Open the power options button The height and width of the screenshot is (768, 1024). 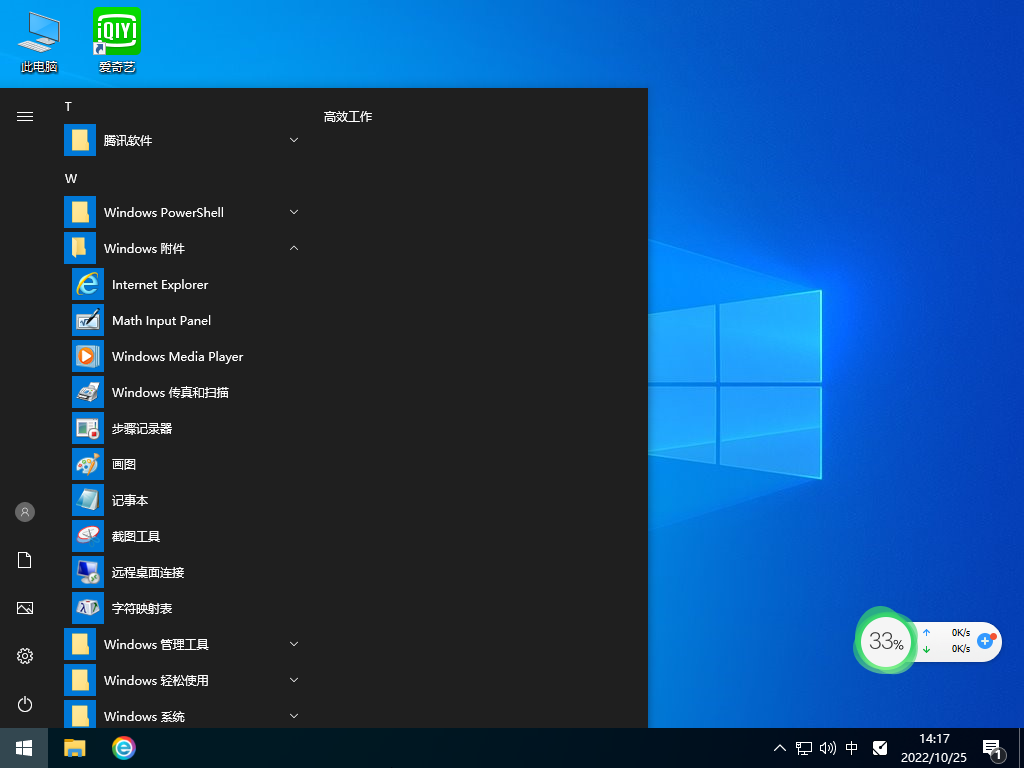[24, 703]
